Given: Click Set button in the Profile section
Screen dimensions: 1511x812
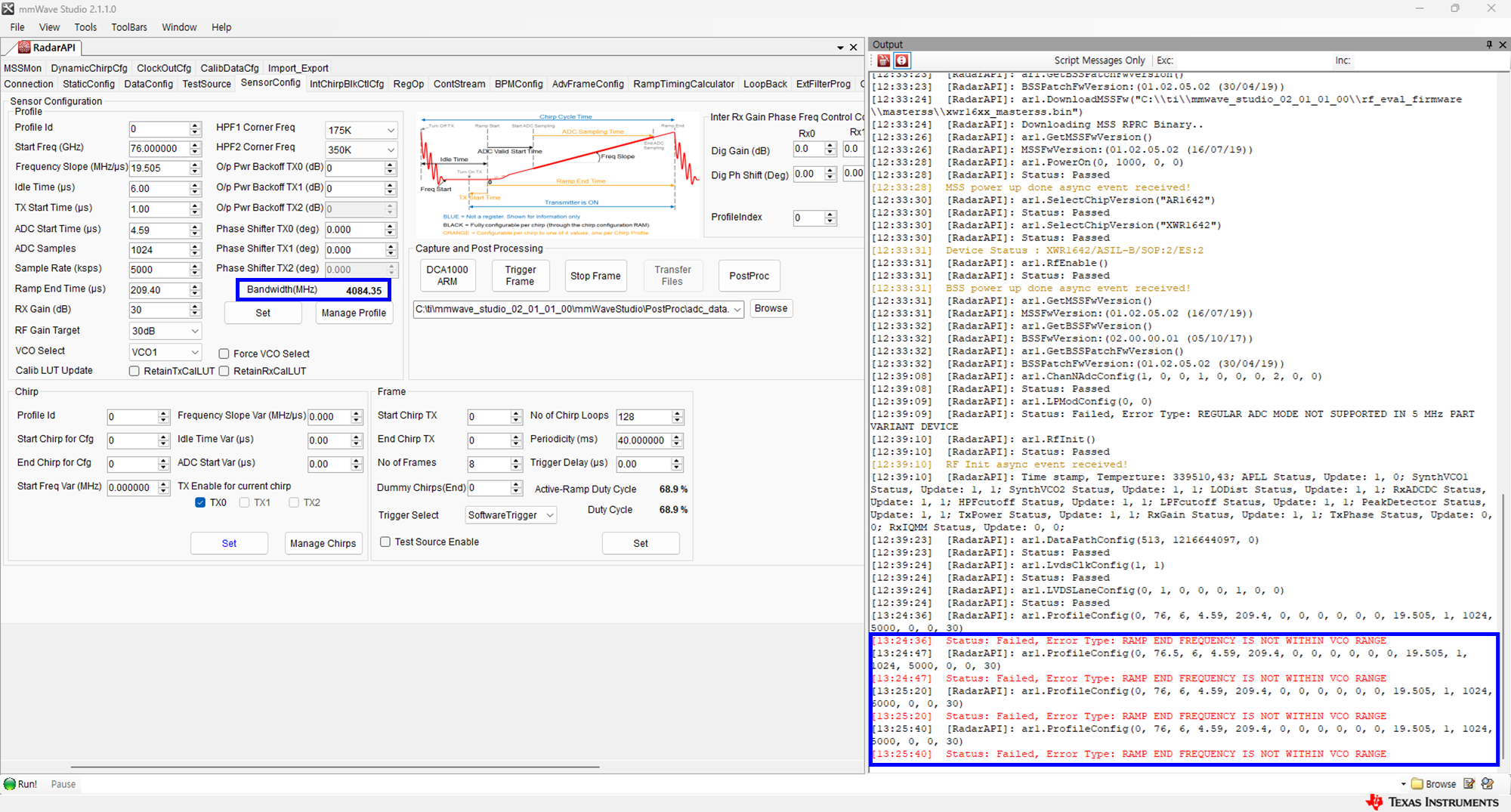Looking at the screenshot, I should coord(263,313).
